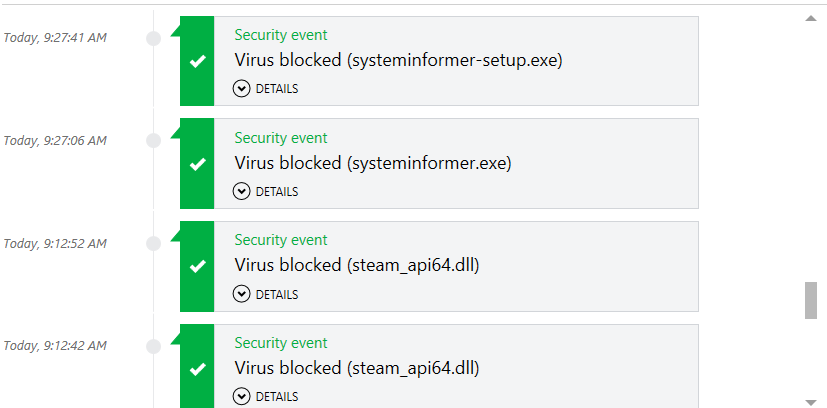Click the scrollbar down arrow
The height and width of the screenshot is (408, 827).
click(x=810, y=401)
